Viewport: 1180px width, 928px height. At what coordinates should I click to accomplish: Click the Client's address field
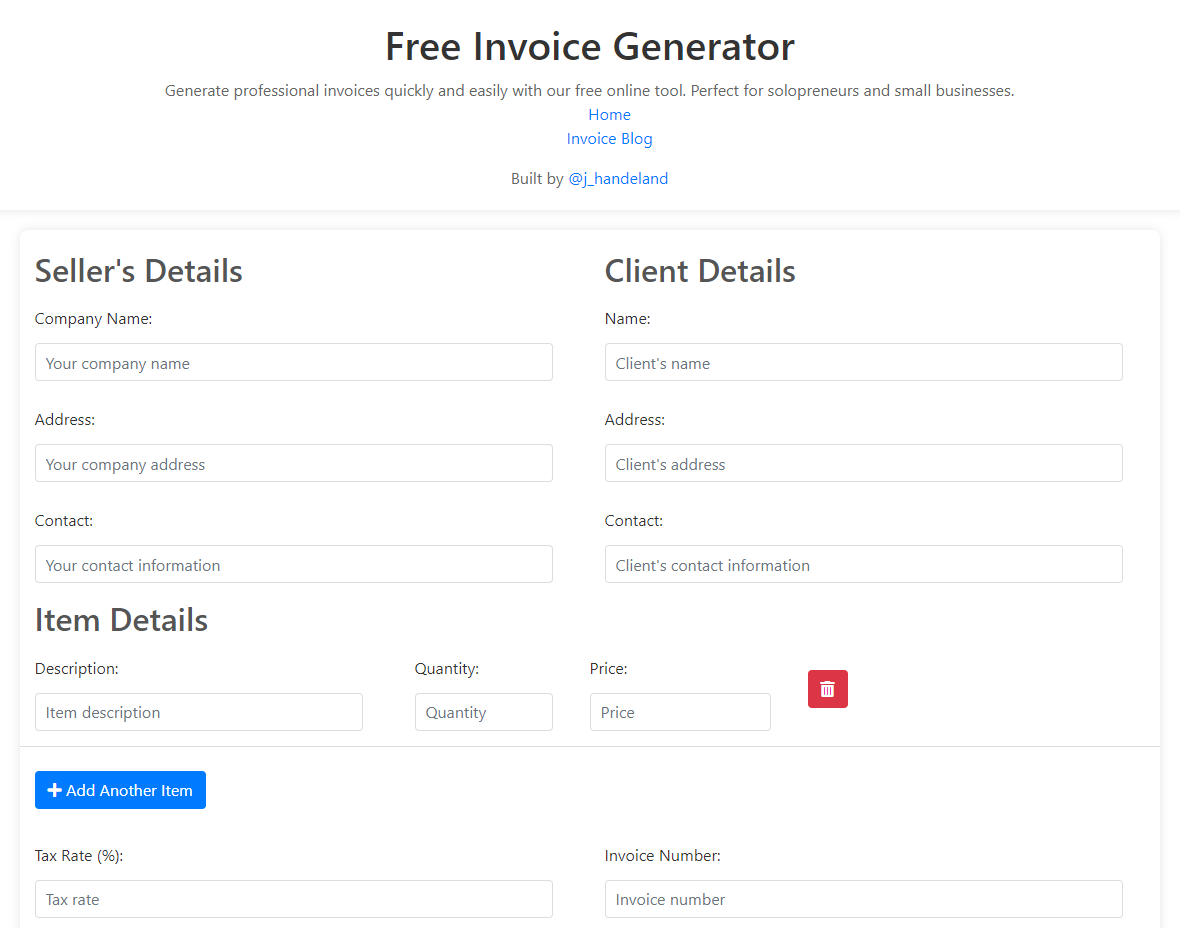click(863, 463)
